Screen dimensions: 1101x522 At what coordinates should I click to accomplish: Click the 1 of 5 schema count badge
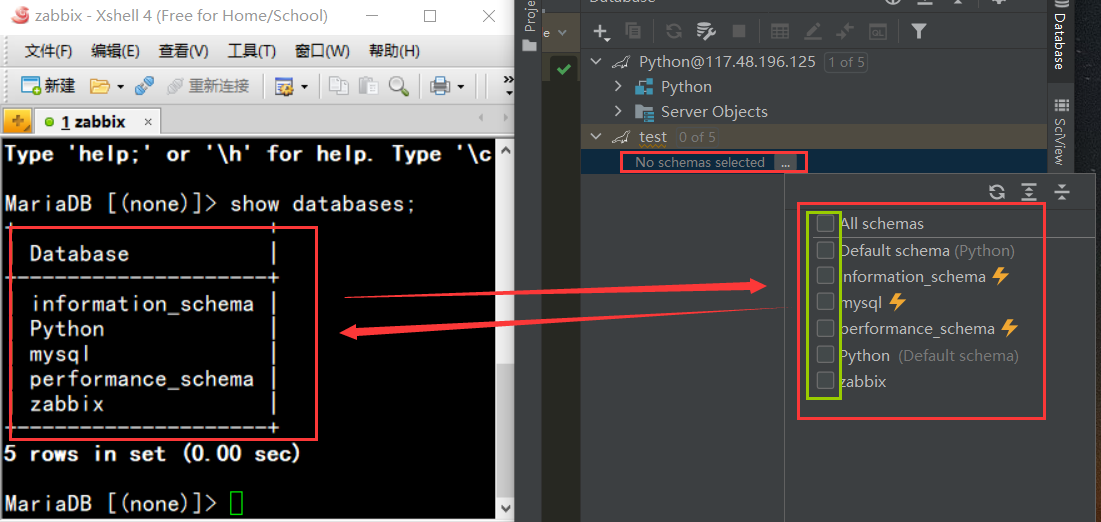[x=845, y=62]
